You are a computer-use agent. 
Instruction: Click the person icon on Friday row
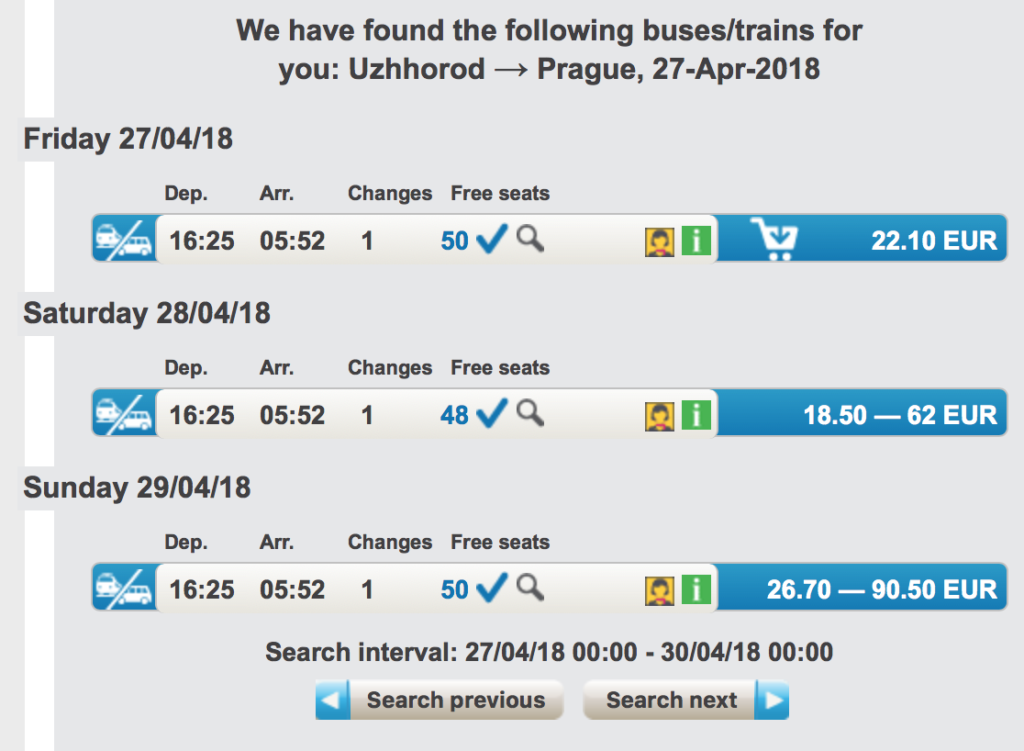point(659,241)
